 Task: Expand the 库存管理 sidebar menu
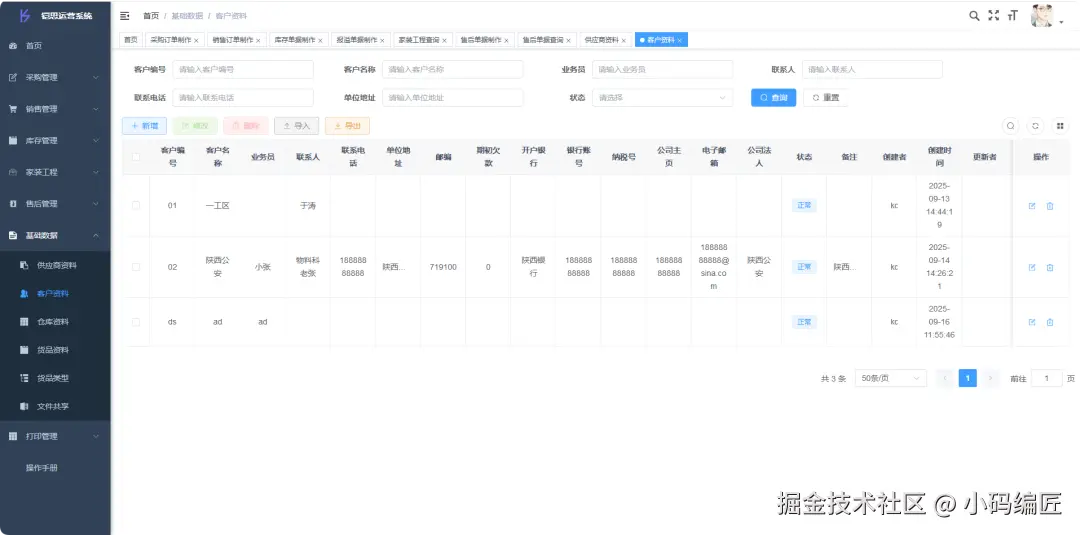tap(55, 140)
